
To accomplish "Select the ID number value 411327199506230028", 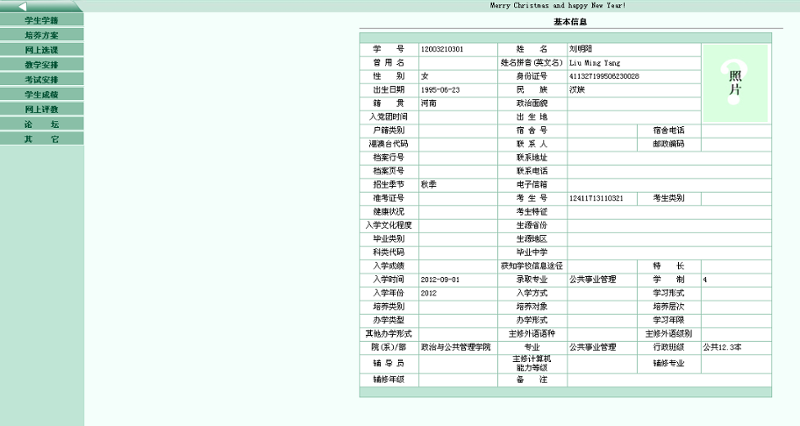I will [604, 77].
